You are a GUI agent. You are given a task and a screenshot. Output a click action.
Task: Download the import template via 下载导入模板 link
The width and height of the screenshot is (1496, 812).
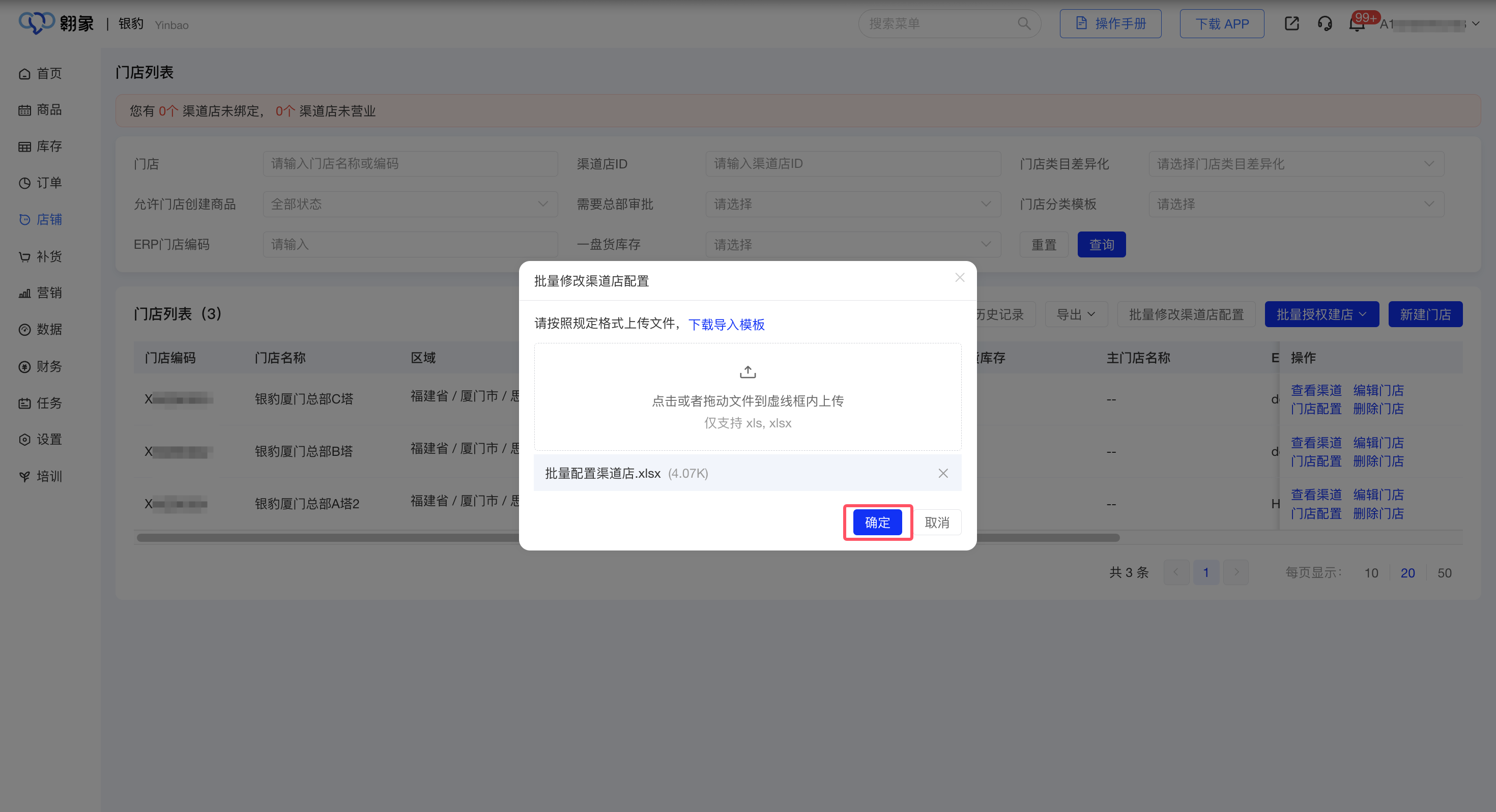pos(727,325)
